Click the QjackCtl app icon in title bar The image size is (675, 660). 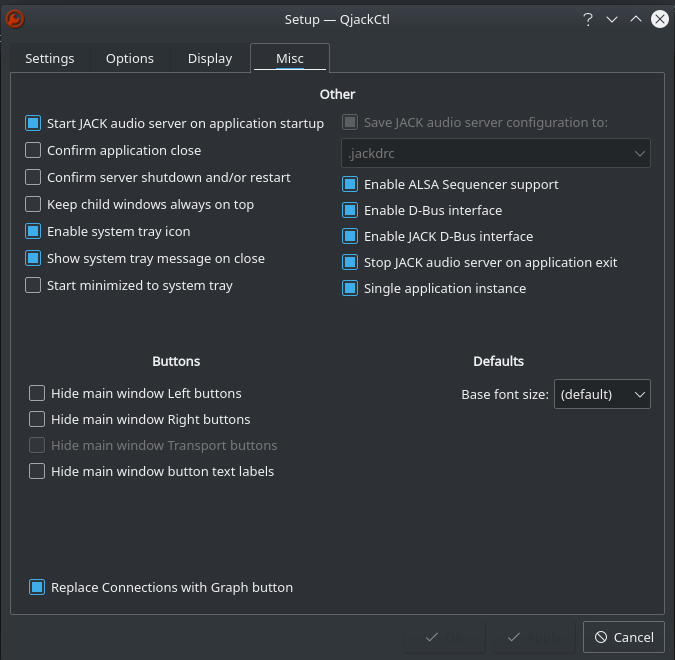[x=16, y=19]
